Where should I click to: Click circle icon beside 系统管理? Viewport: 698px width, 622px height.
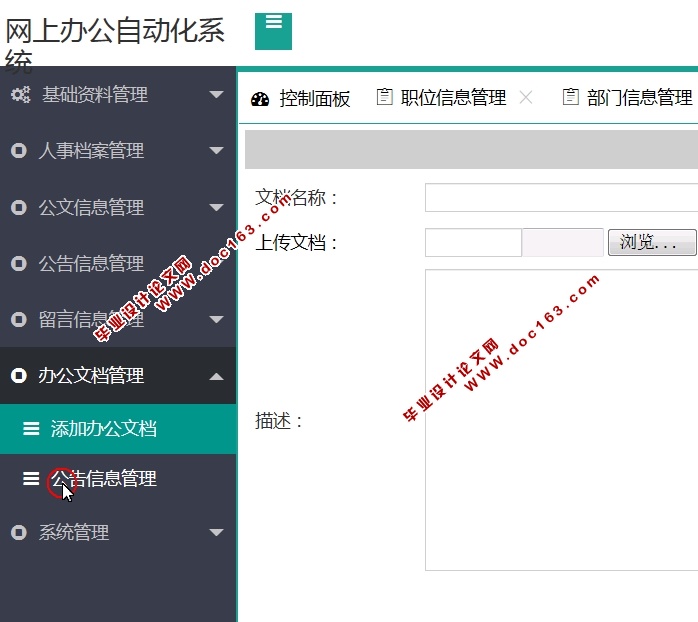(19, 533)
